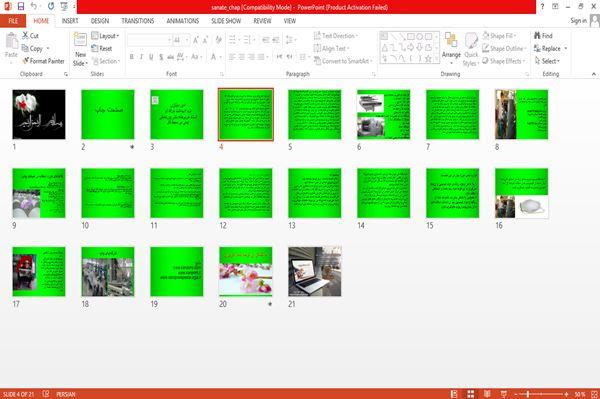
Task: Open the TRANSITIONS ribbon tab
Action: [x=138, y=21]
